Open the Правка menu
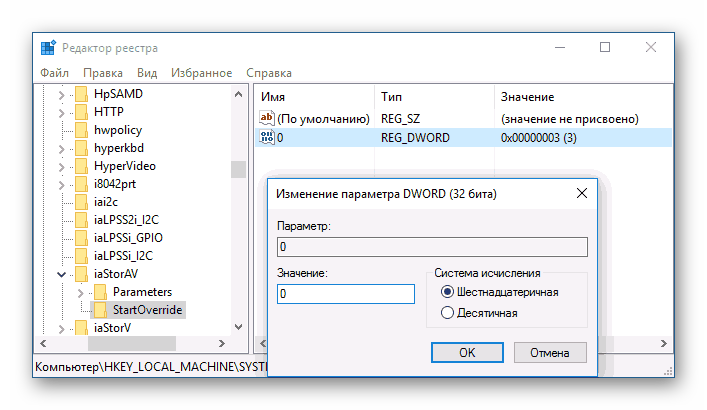This screenshot has width=707, height=410. 103,73
